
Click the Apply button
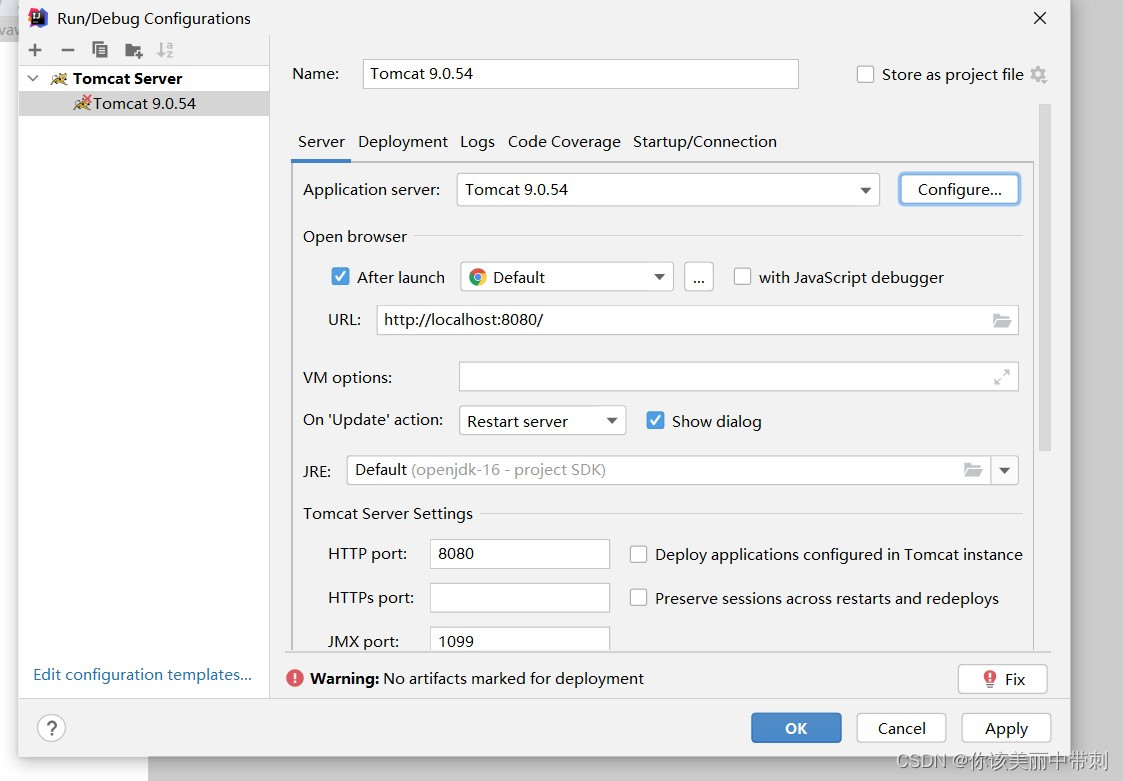pos(1006,728)
